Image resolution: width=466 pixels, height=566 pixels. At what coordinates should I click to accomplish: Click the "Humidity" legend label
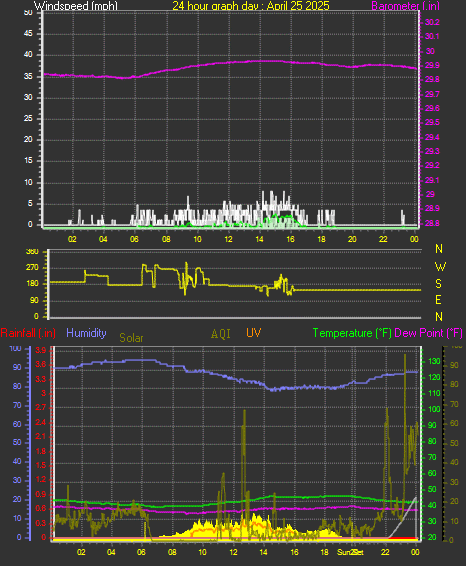(86, 333)
